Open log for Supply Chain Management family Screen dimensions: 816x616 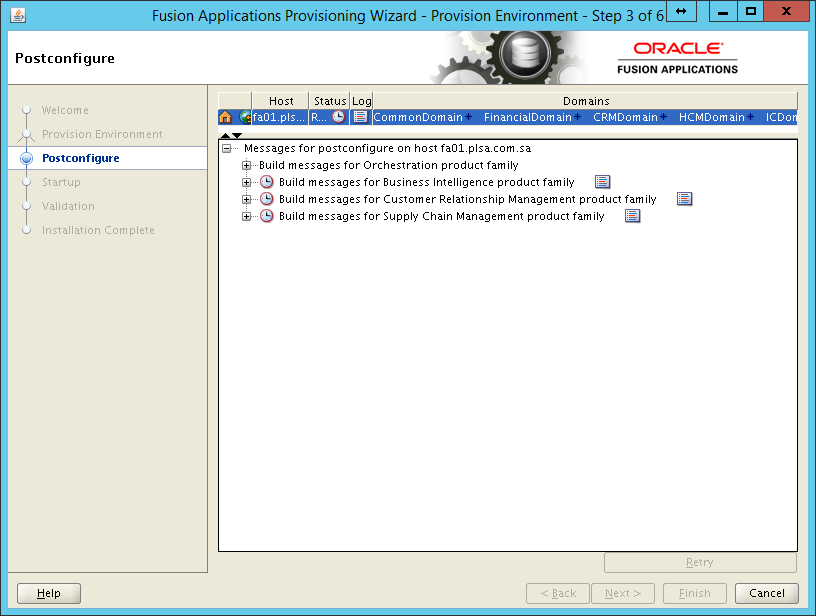[633, 216]
